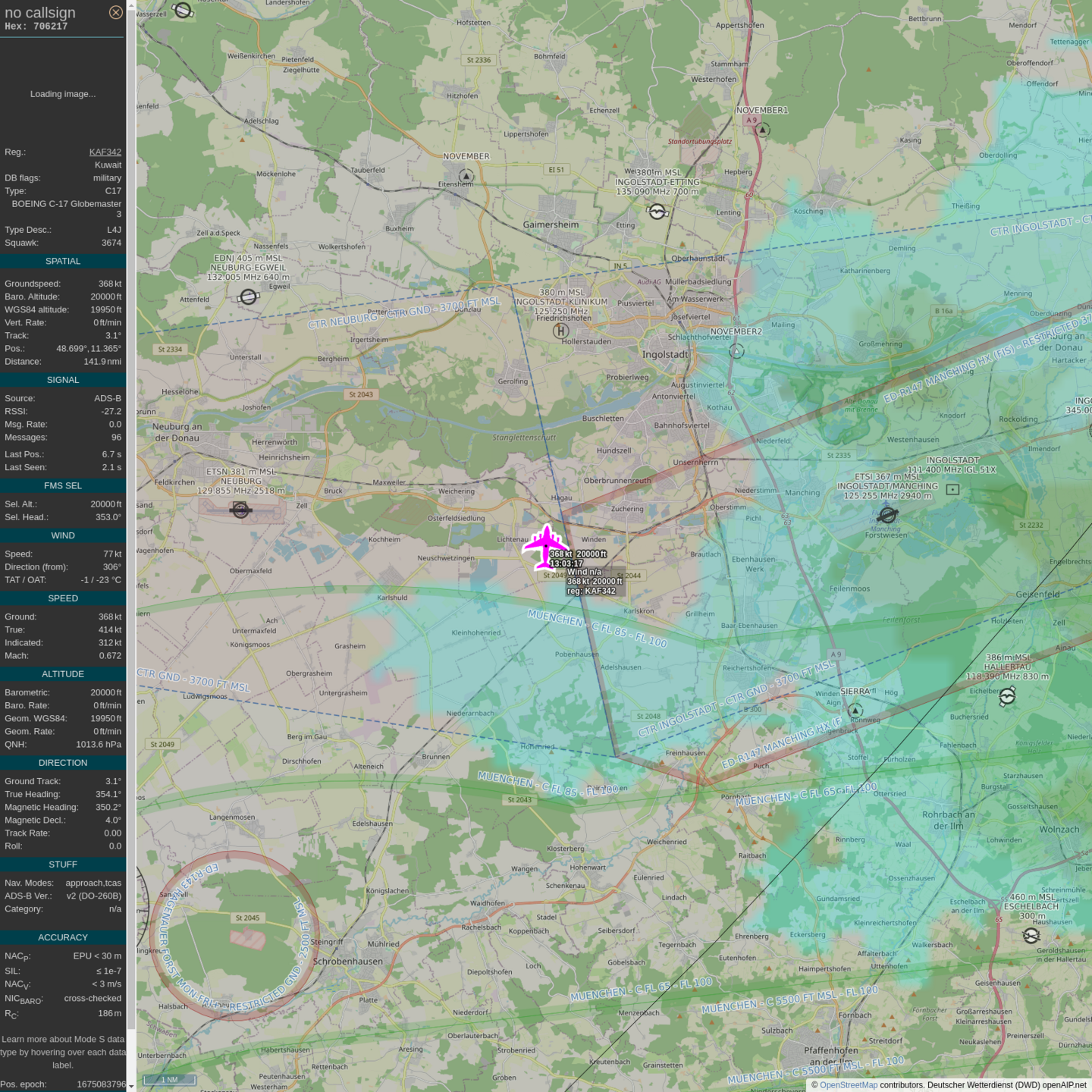The image size is (1092, 1092).
Task: Click the sidebar scroll up arrow
Action: (131, 5)
